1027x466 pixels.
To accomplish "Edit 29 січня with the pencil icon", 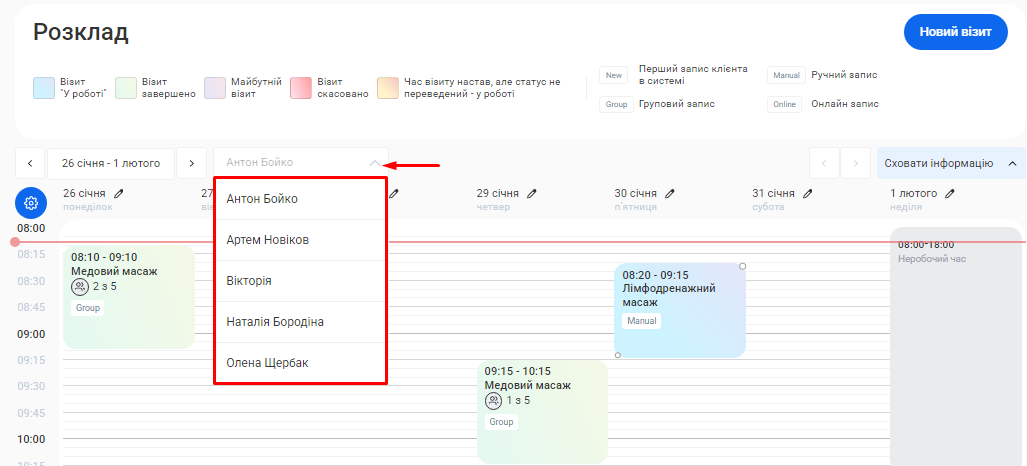I will click(x=533, y=193).
